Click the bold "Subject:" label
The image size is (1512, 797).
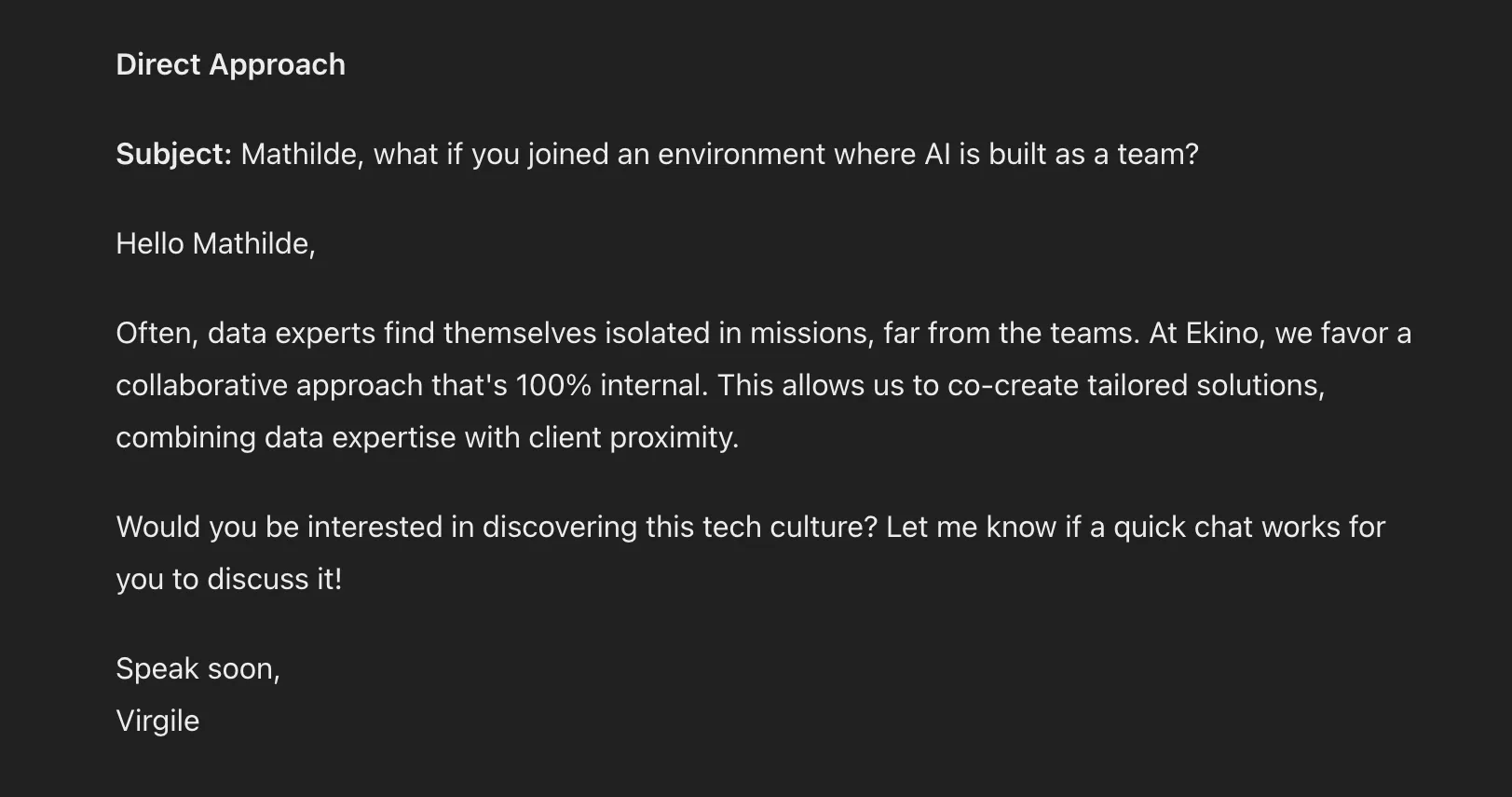[173, 154]
